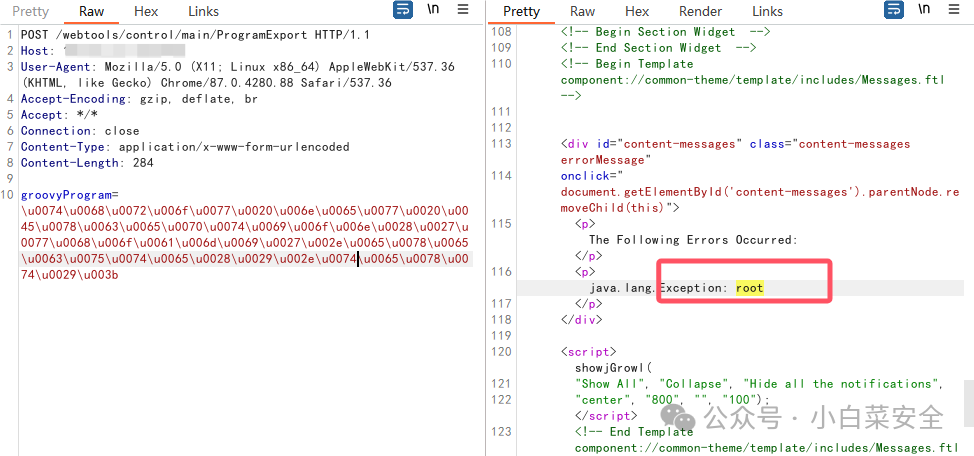Toggle show non-printable \n in request panel
This screenshot has width=974, height=456.
tap(433, 9)
